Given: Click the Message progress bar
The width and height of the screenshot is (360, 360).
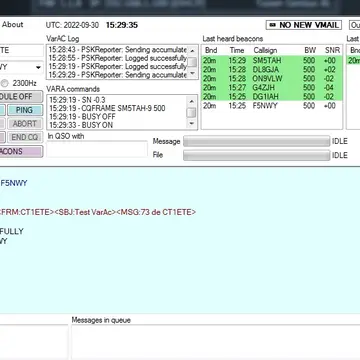Looking at the screenshot, I should pyautogui.click(x=256, y=141).
